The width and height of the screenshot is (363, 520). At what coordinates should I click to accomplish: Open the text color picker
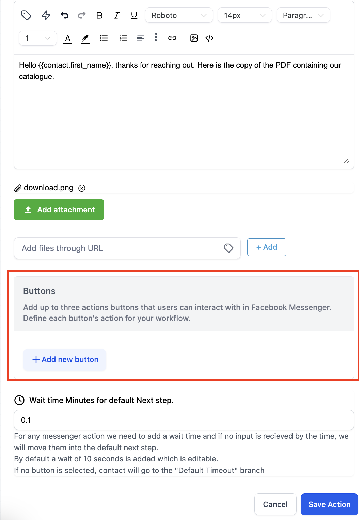[x=67, y=38]
